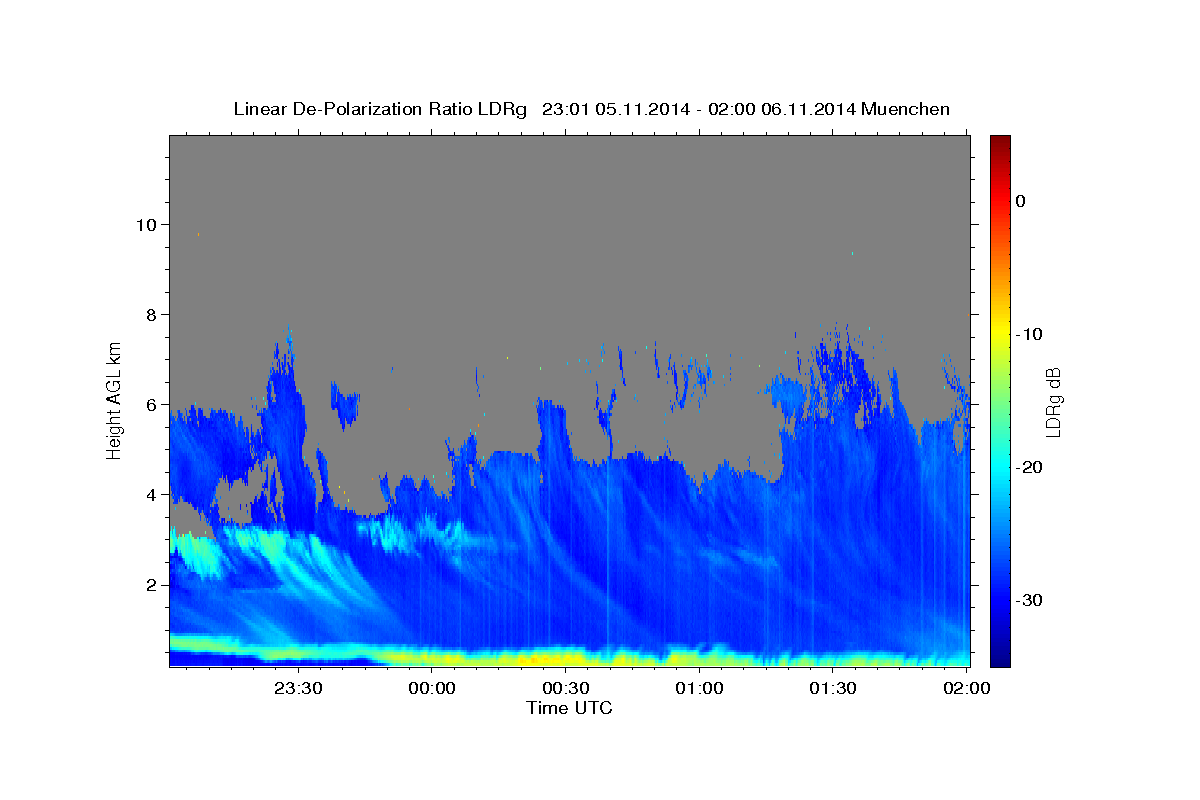
Task: Click the 'Time UTC' x-axis title
Action: point(569,708)
